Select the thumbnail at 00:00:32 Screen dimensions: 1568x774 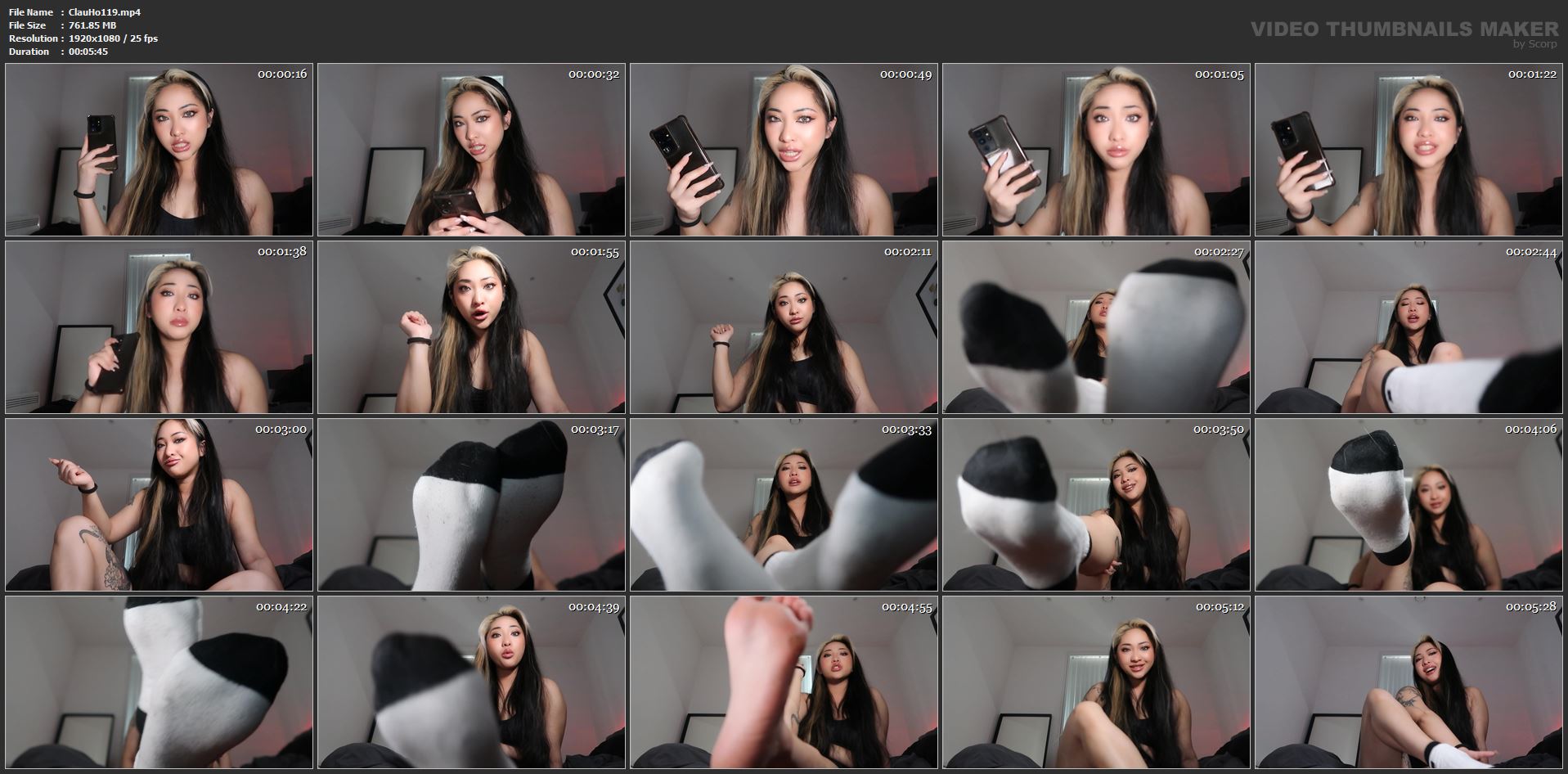coord(471,150)
